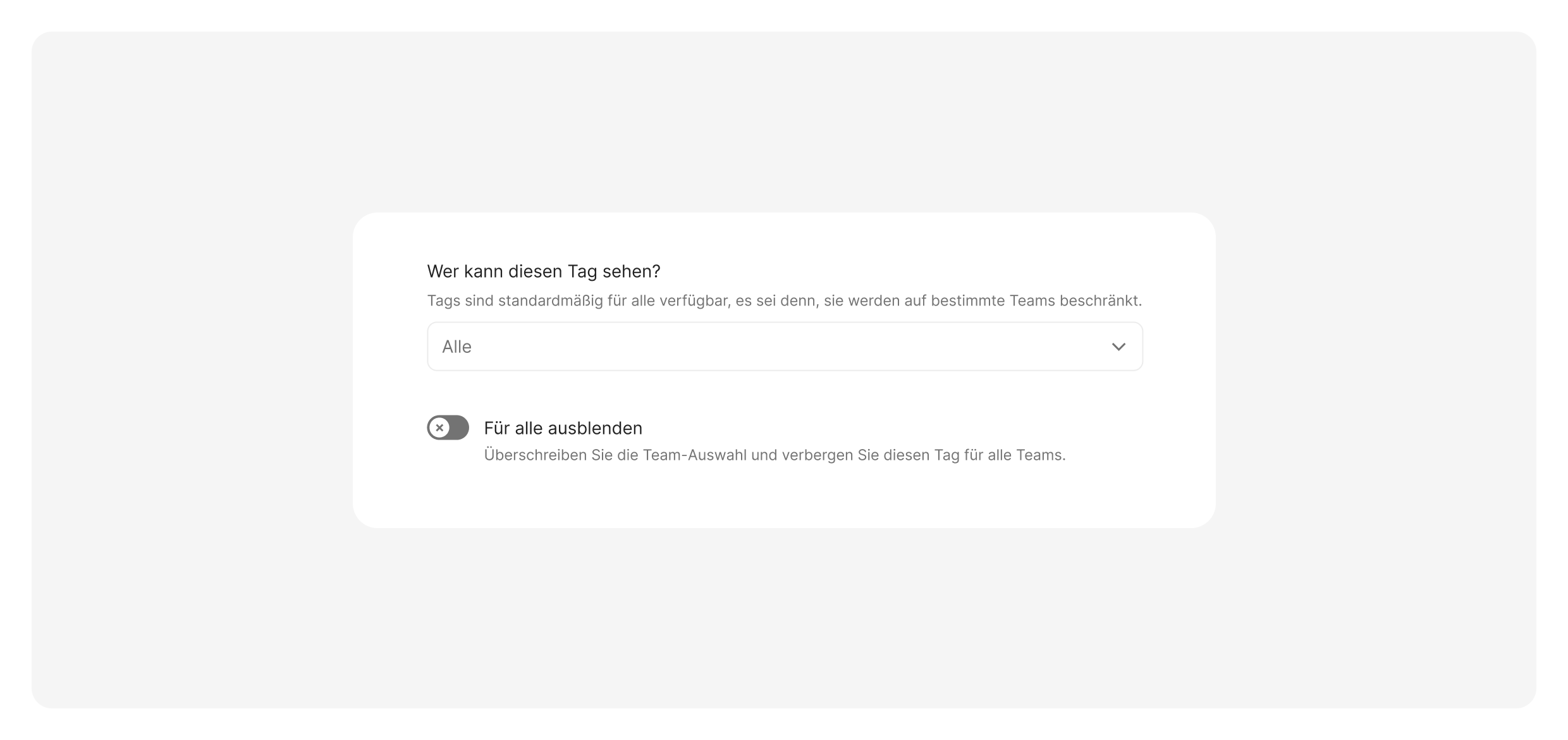Click the Alle option text in the selector

tap(456, 347)
